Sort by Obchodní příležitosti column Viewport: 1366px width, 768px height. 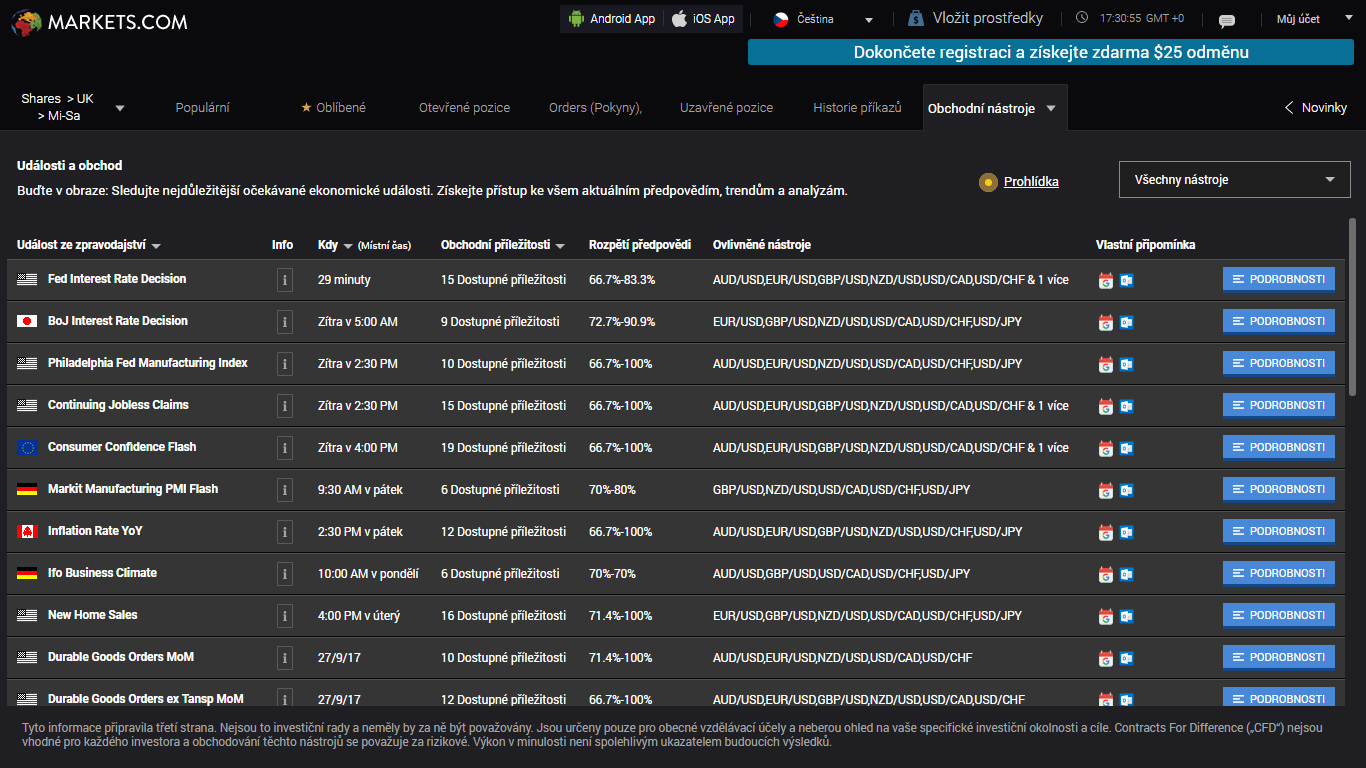click(x=503, y=245)
